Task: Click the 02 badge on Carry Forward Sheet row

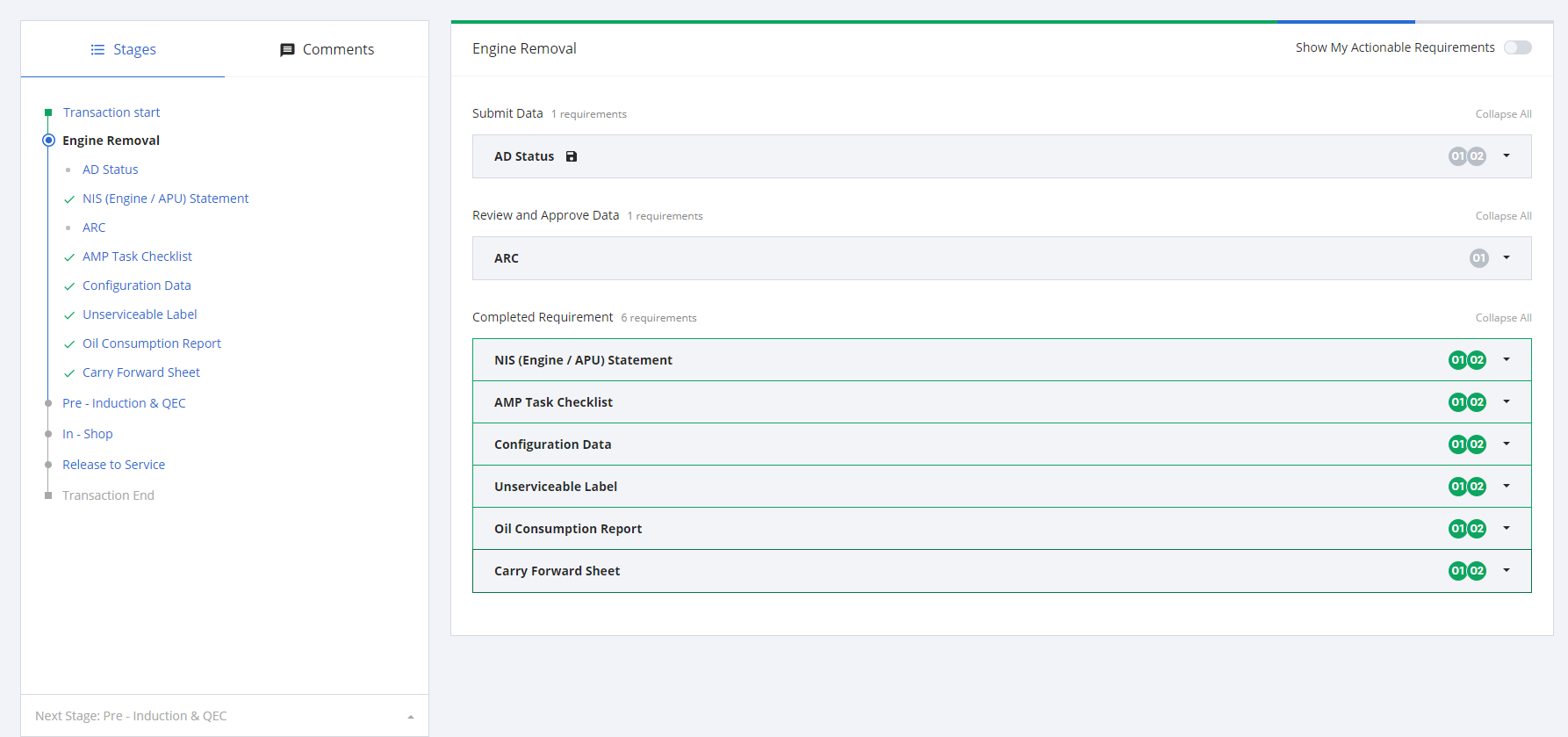Action: pyautogui.click(x=1477, y=571)
